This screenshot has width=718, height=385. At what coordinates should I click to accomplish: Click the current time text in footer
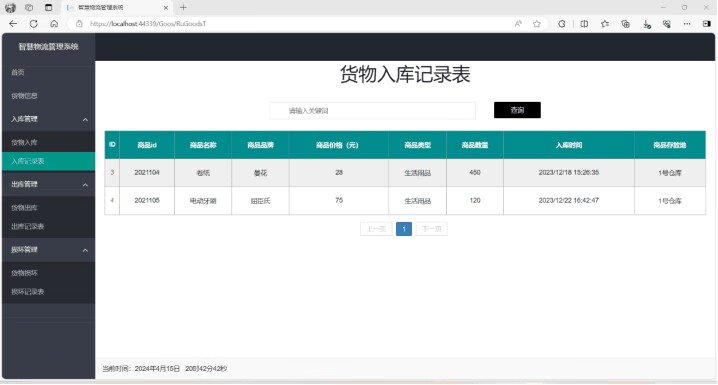(164, 369)
